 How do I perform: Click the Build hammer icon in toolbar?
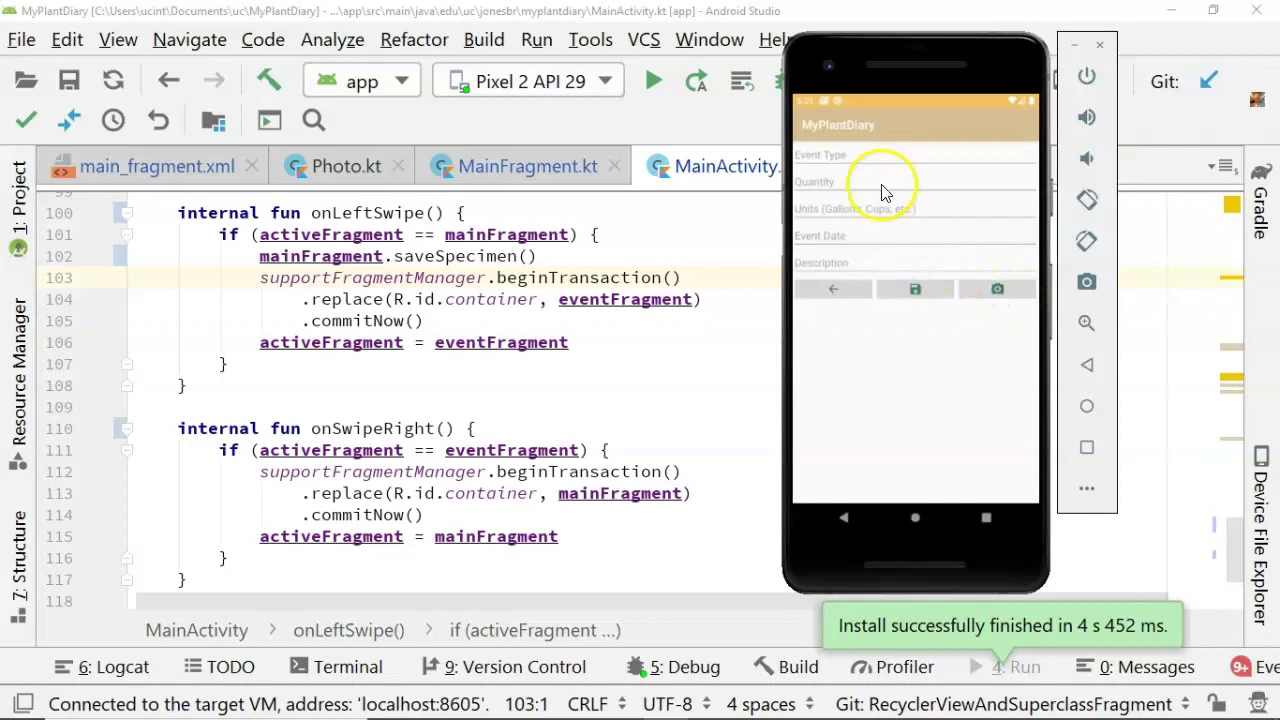coord(268,80)
